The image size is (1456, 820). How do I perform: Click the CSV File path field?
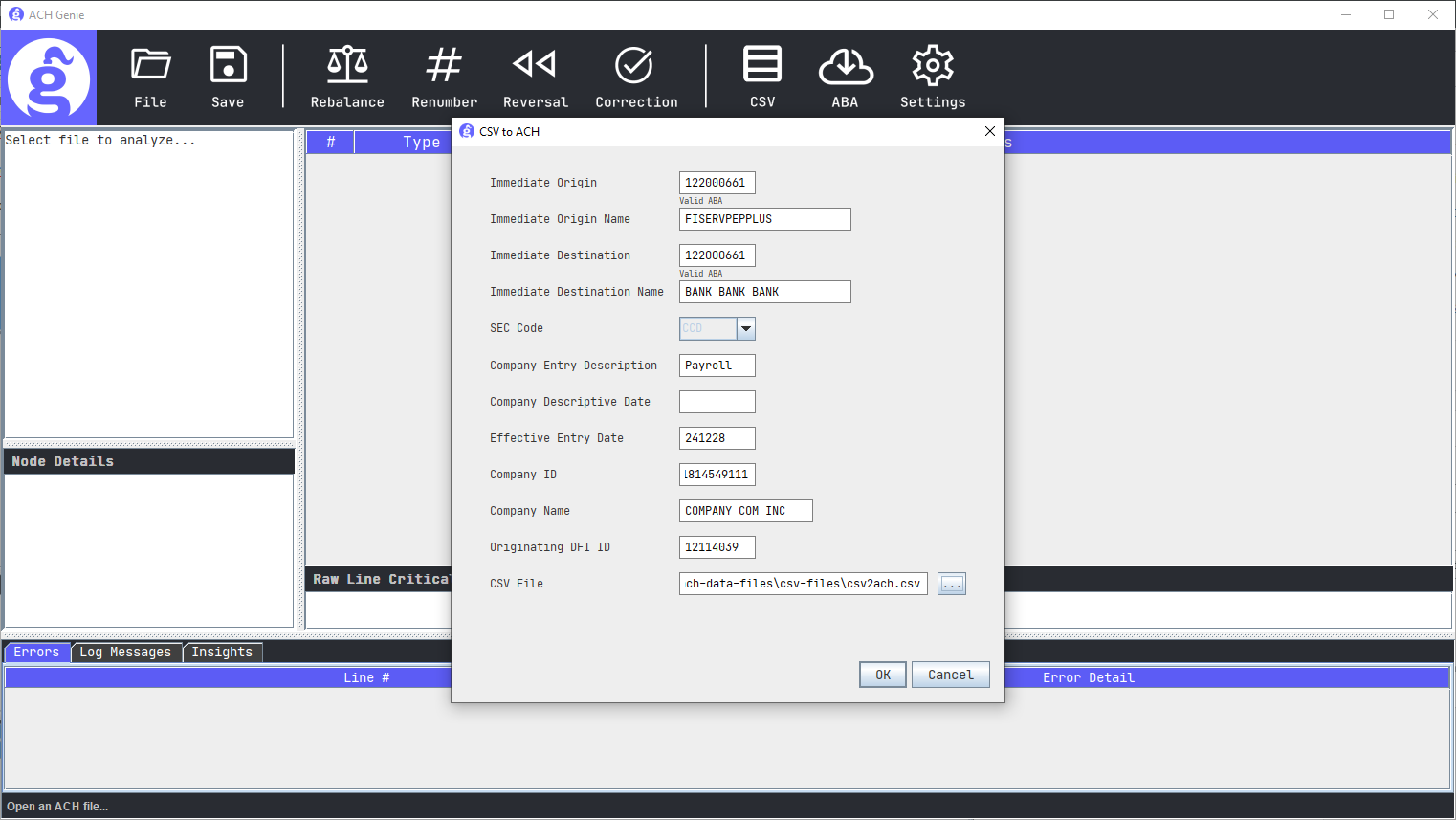(804, 584)
